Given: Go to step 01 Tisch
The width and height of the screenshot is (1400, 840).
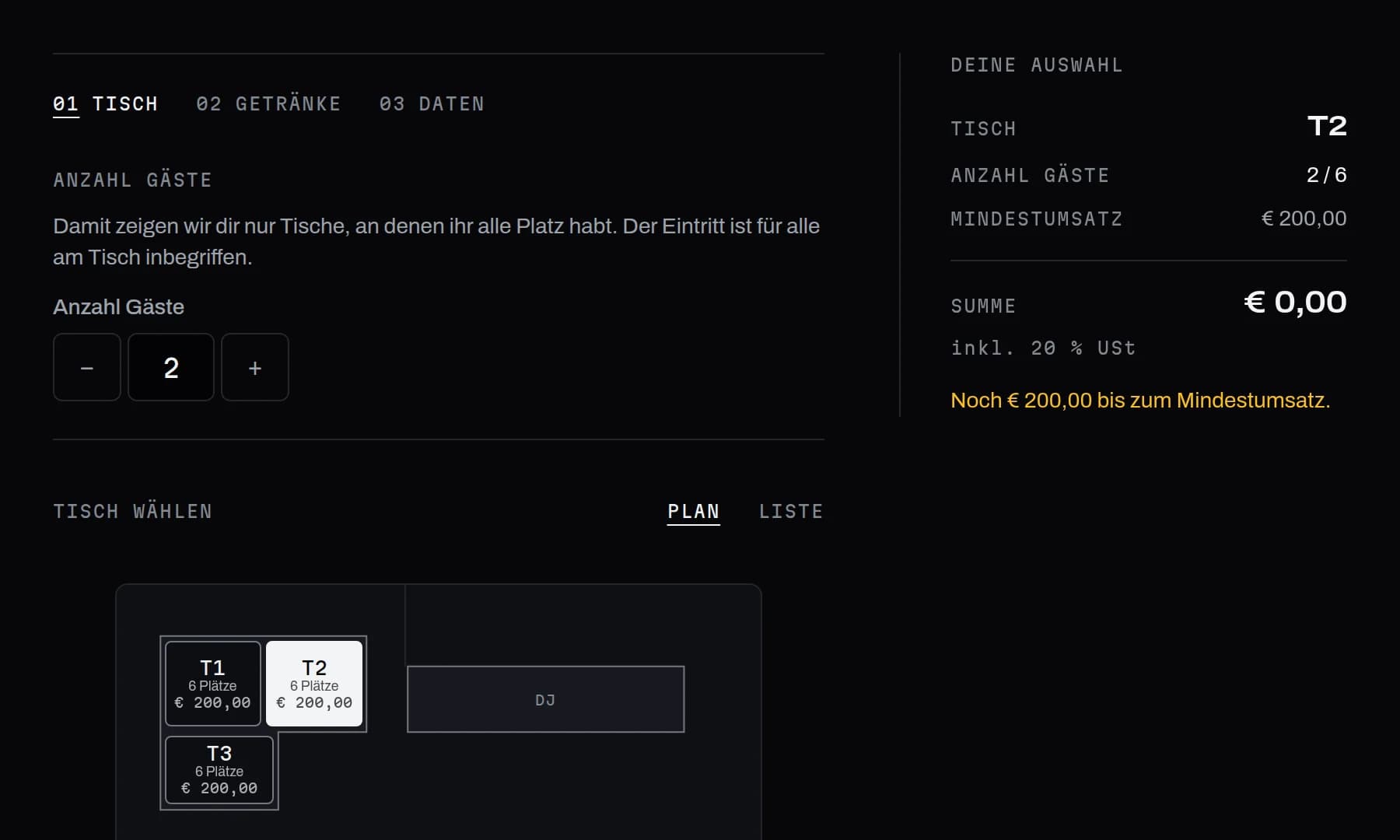Looking at the screenshot, I should [105, 104].
